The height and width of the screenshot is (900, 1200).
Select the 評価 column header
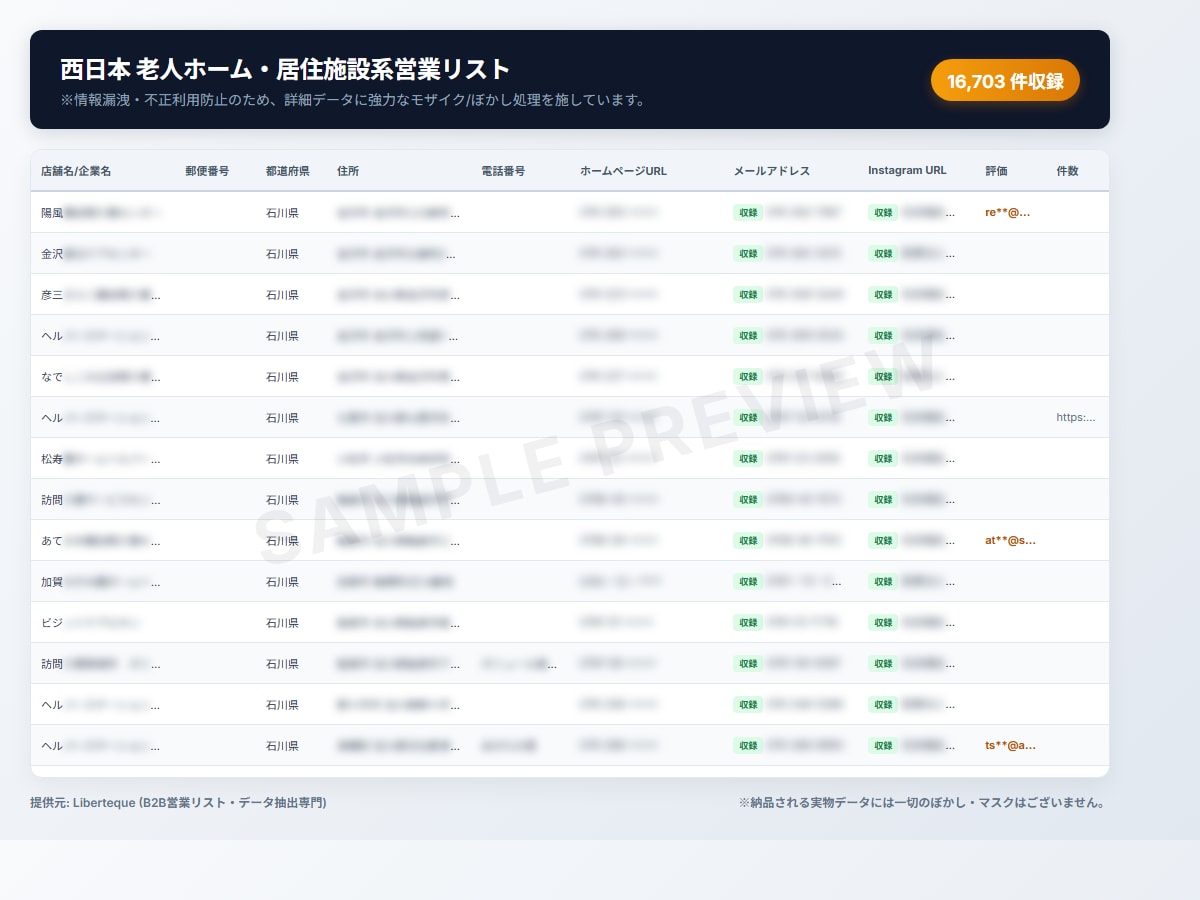click(996, 171)
